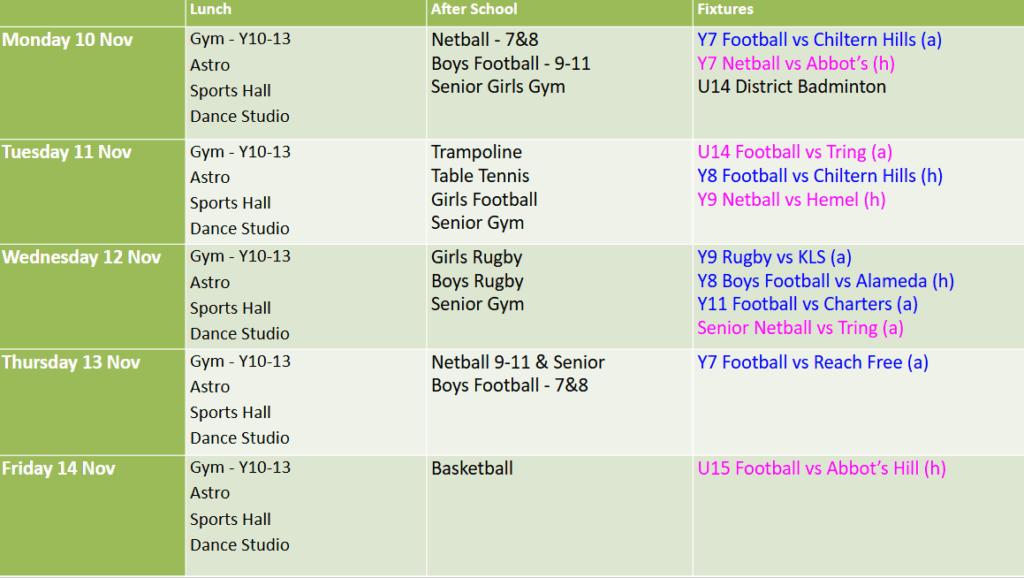Open Senior Netball vs Tring fixture
Screen dimensions: 1024x578
pyautogui.click(x=800, y=328)
